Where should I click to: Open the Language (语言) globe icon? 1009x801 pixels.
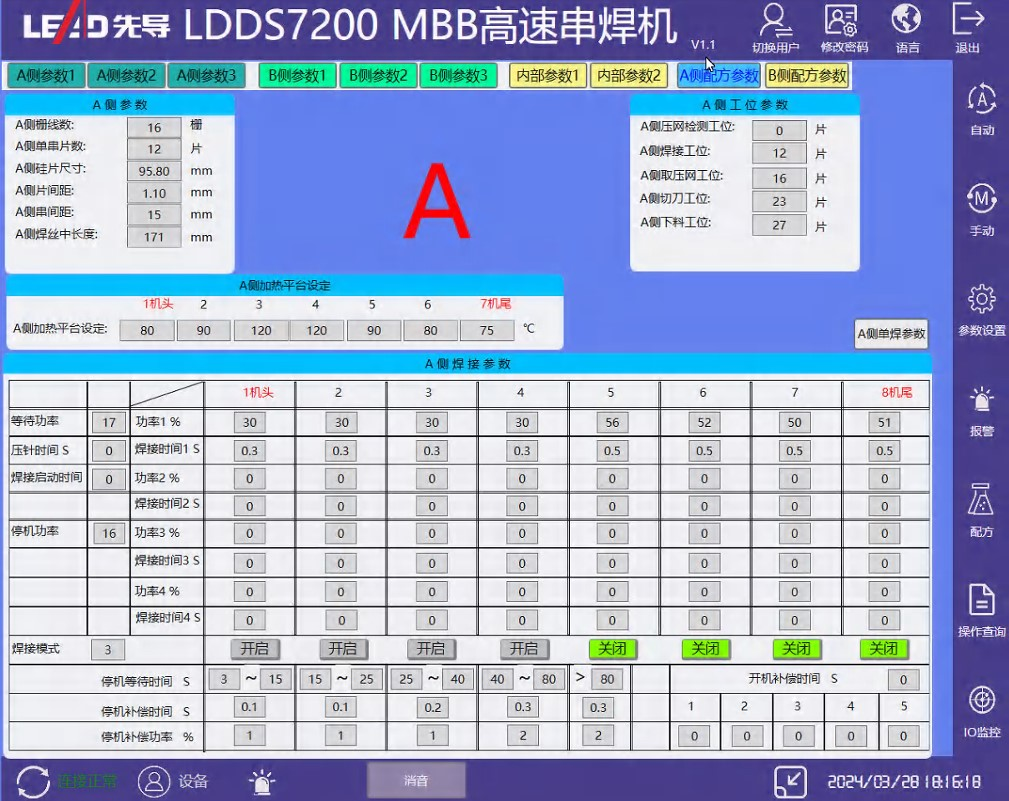906,20
